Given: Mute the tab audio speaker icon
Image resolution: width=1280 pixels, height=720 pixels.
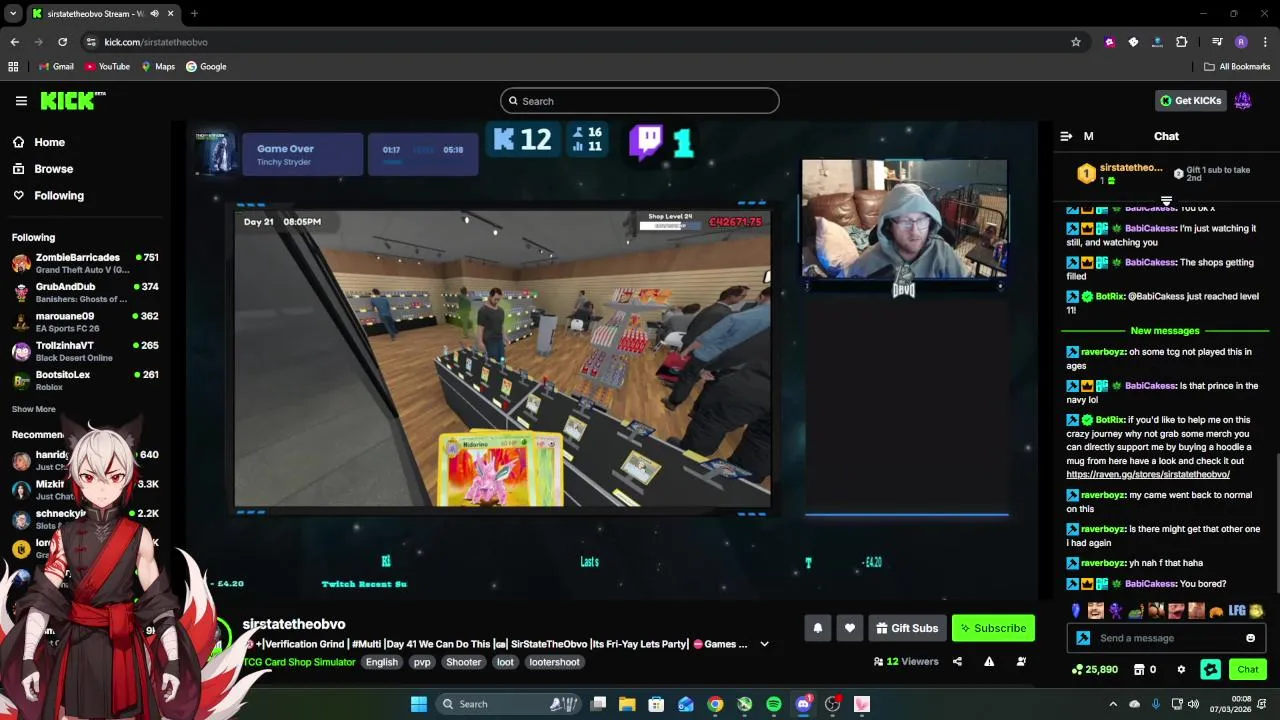Looking at the screenshot, I should 153,14.
